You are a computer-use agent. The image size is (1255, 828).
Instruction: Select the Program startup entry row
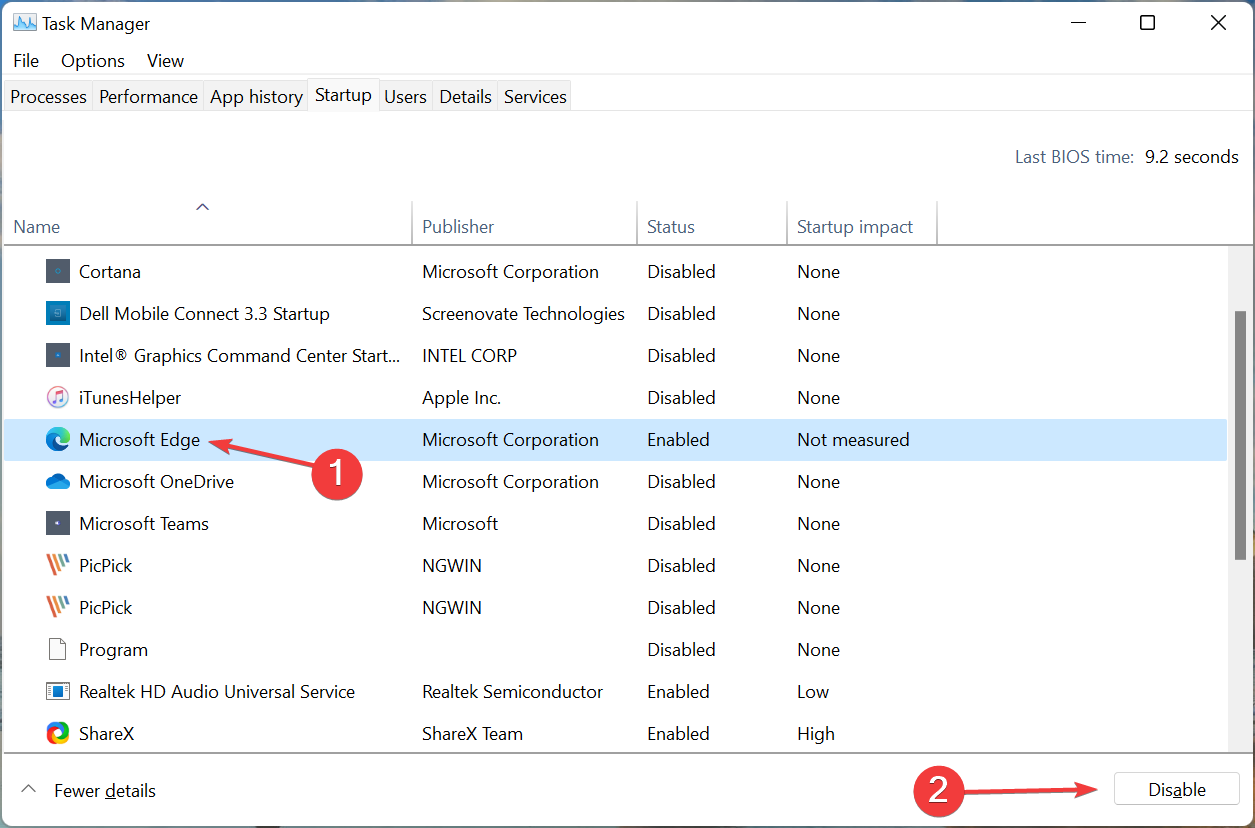pos(113,649)
